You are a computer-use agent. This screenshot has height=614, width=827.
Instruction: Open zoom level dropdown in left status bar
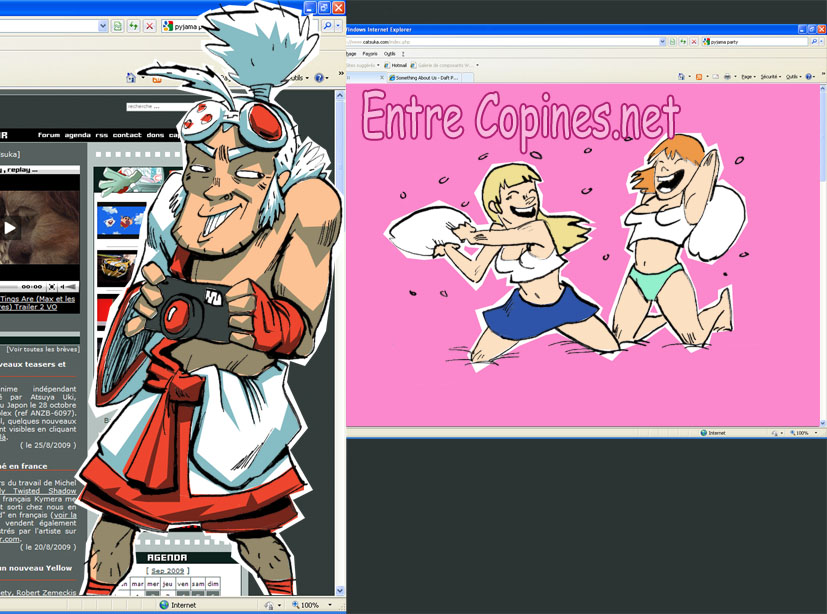[x=330, y=605]
